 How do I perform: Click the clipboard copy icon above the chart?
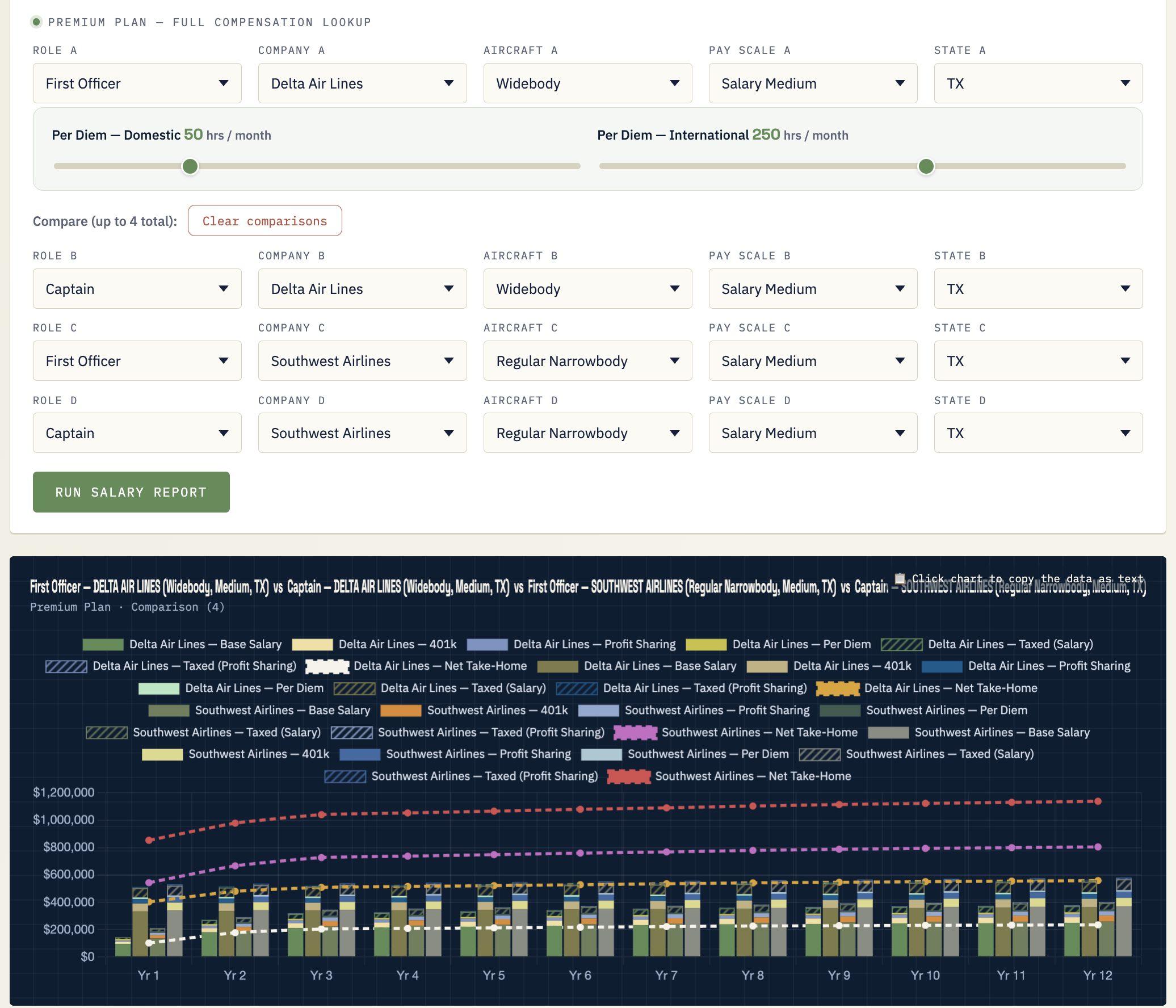(900, 578)
